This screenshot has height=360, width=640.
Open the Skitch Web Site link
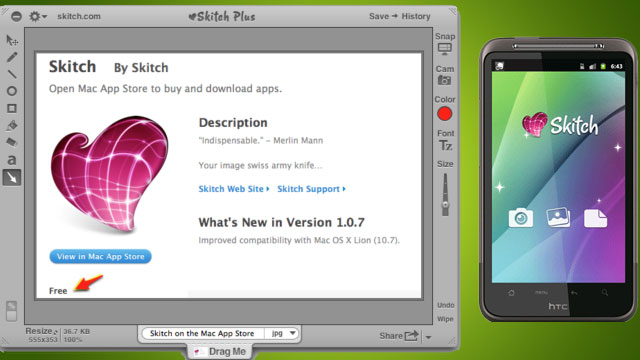[x=234, y=189]
